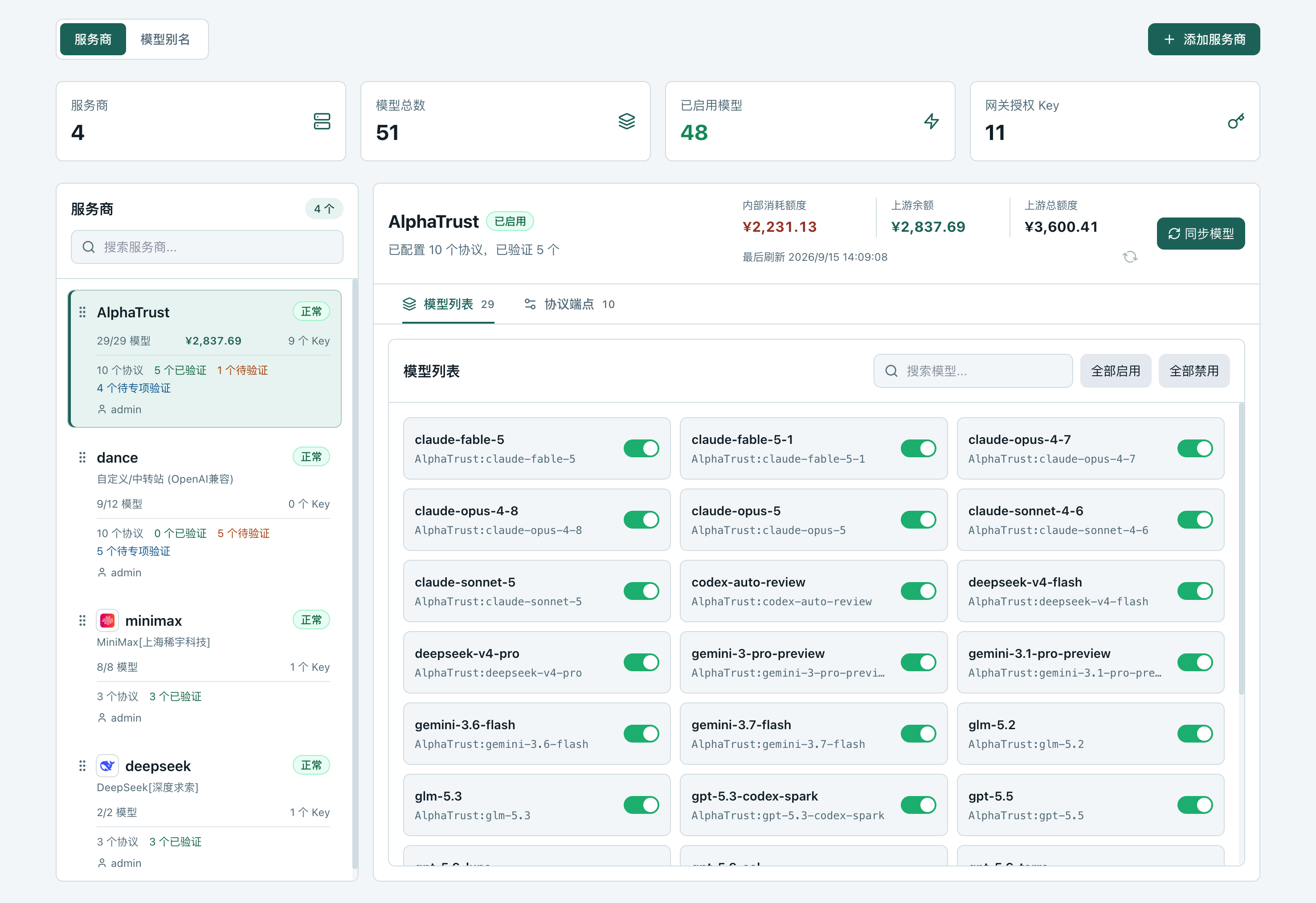Click the user icon under deepseek

click(x=102, y=863)
